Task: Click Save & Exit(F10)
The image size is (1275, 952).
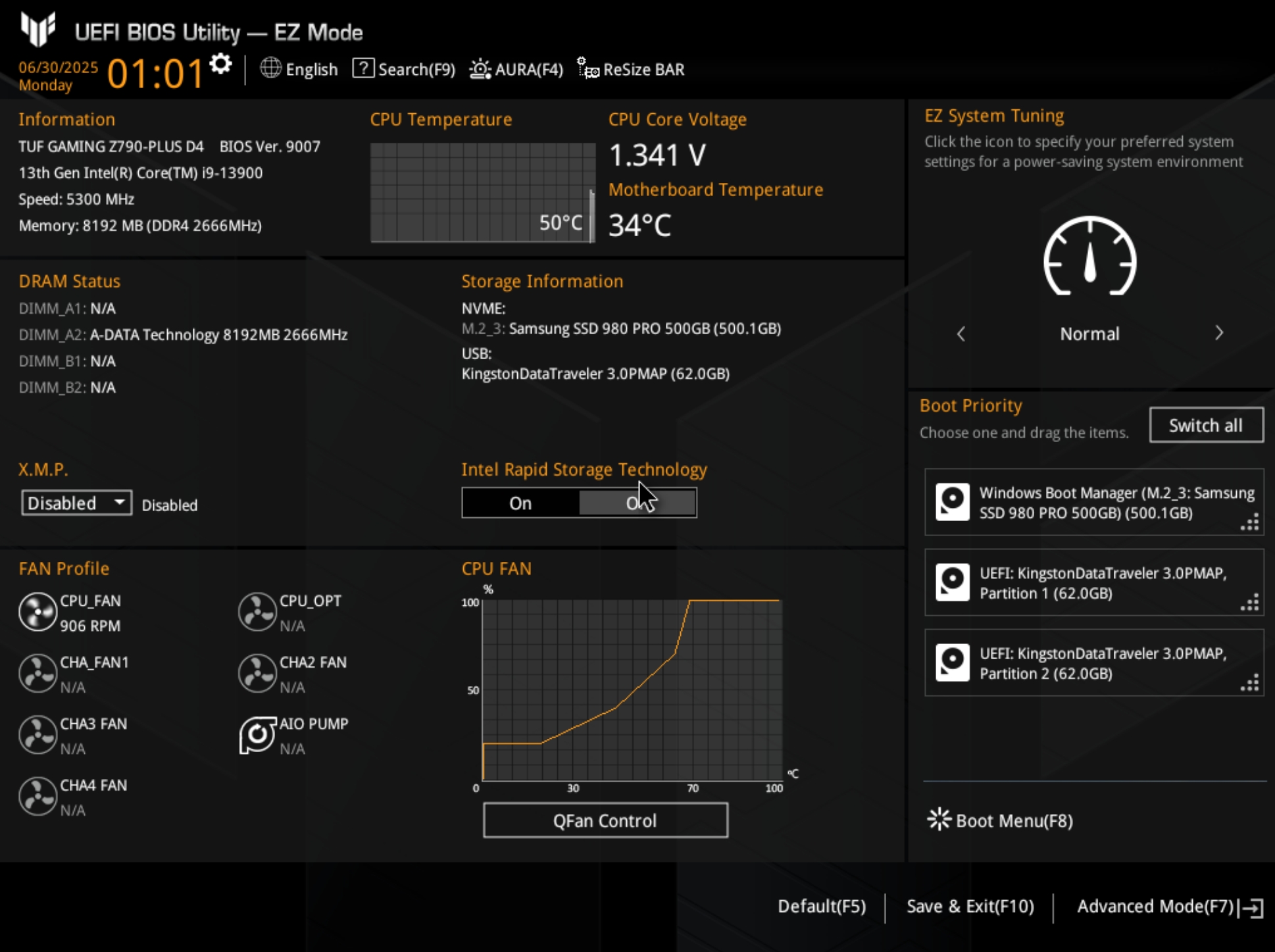Action: [x=970, y=907]
